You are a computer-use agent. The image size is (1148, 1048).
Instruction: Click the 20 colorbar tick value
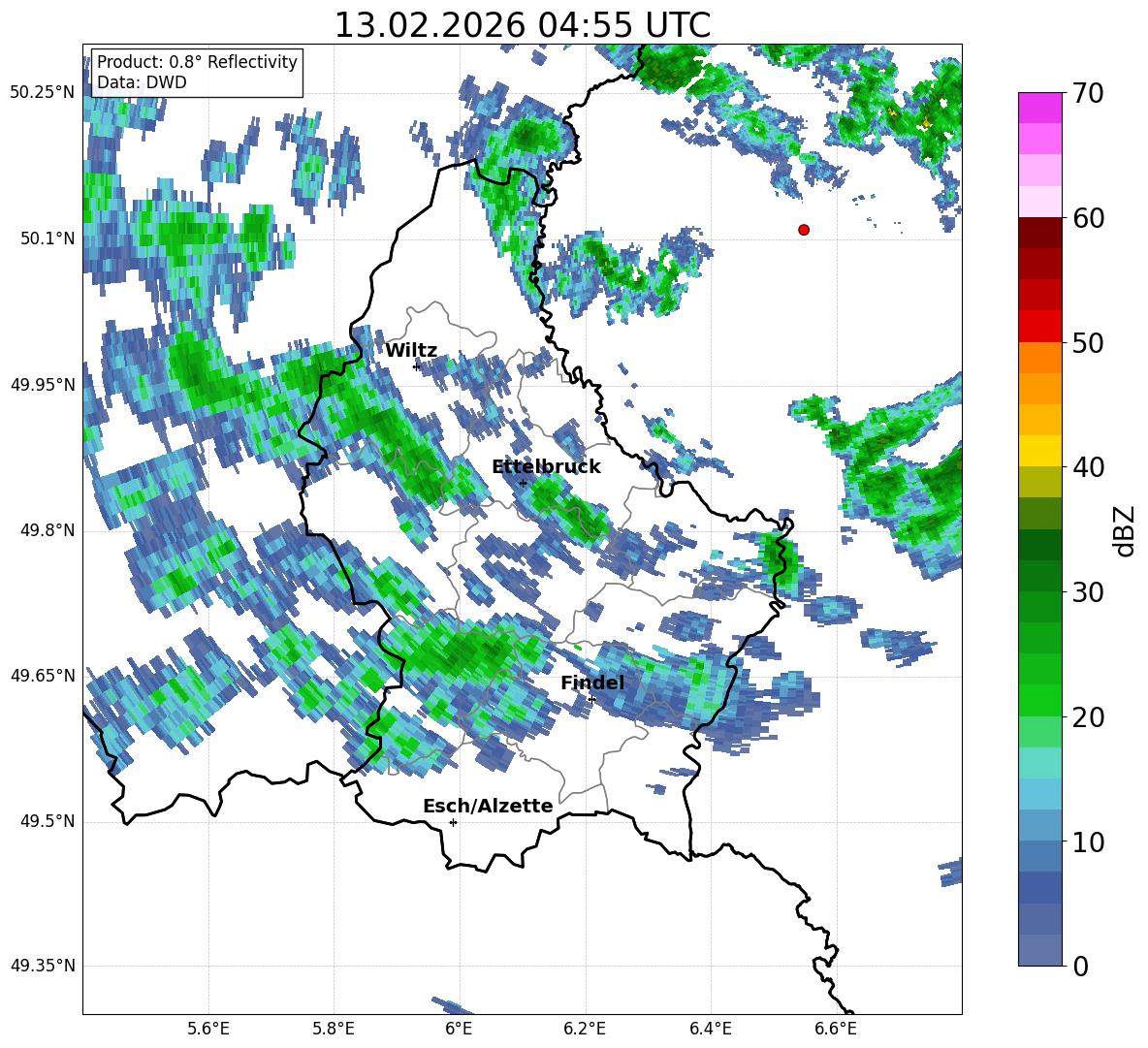coord(1088,717)
